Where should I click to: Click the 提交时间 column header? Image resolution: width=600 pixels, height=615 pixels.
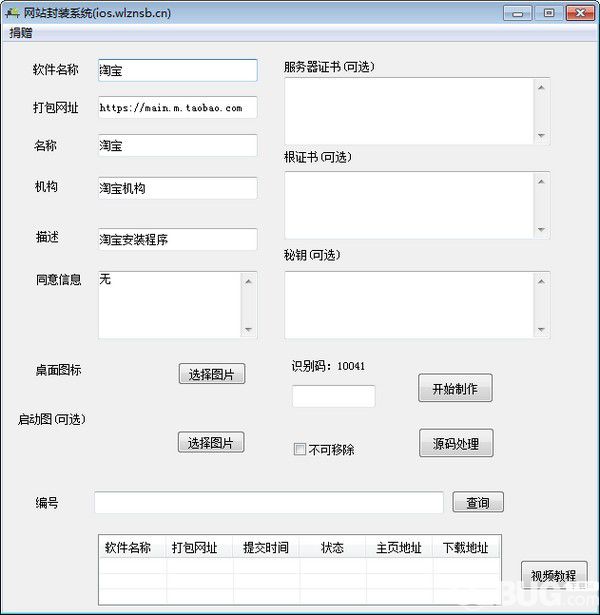coord(266,547)
